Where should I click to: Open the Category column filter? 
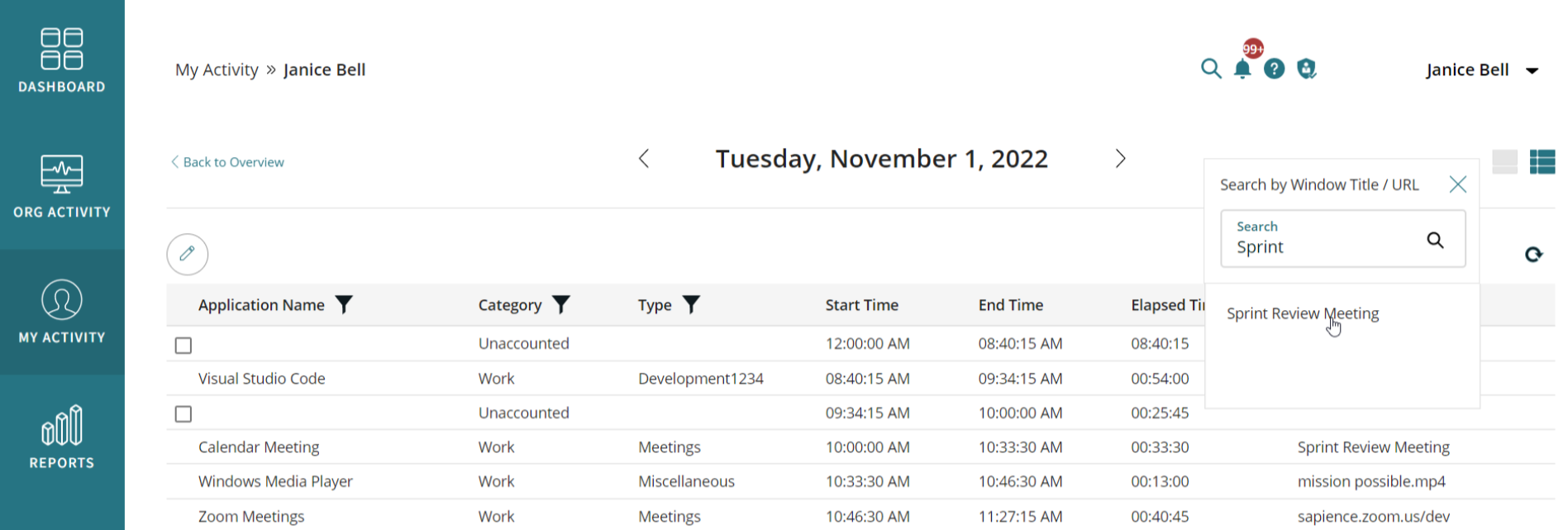[561, 305]
